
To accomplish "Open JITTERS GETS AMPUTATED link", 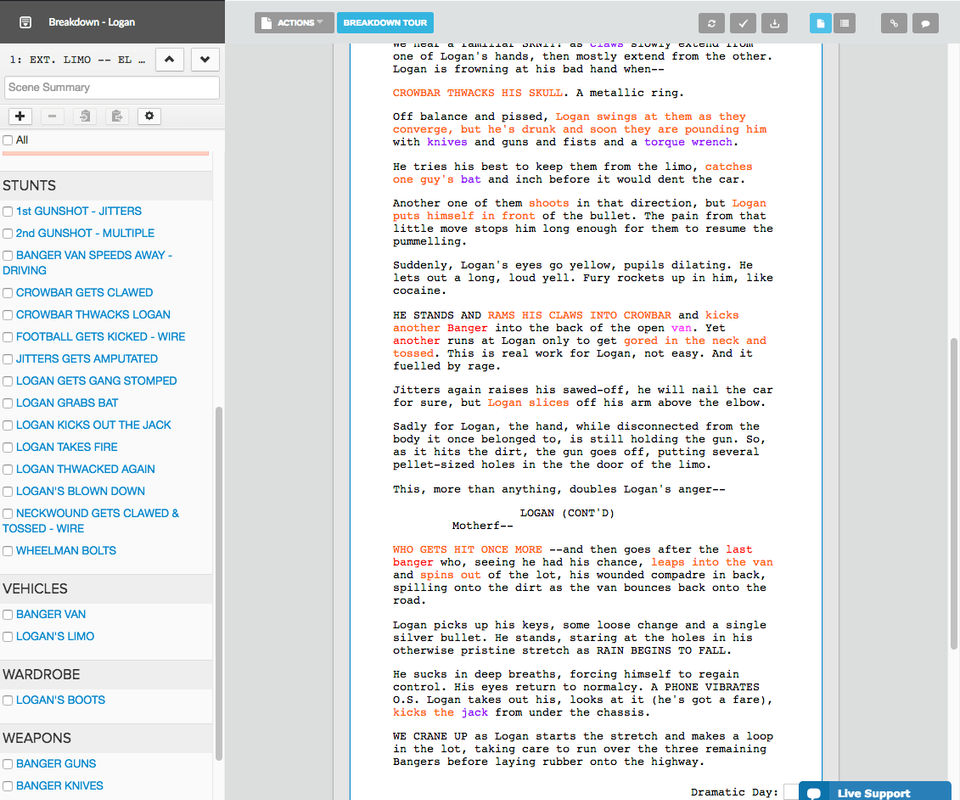I will tap(87, 359).
